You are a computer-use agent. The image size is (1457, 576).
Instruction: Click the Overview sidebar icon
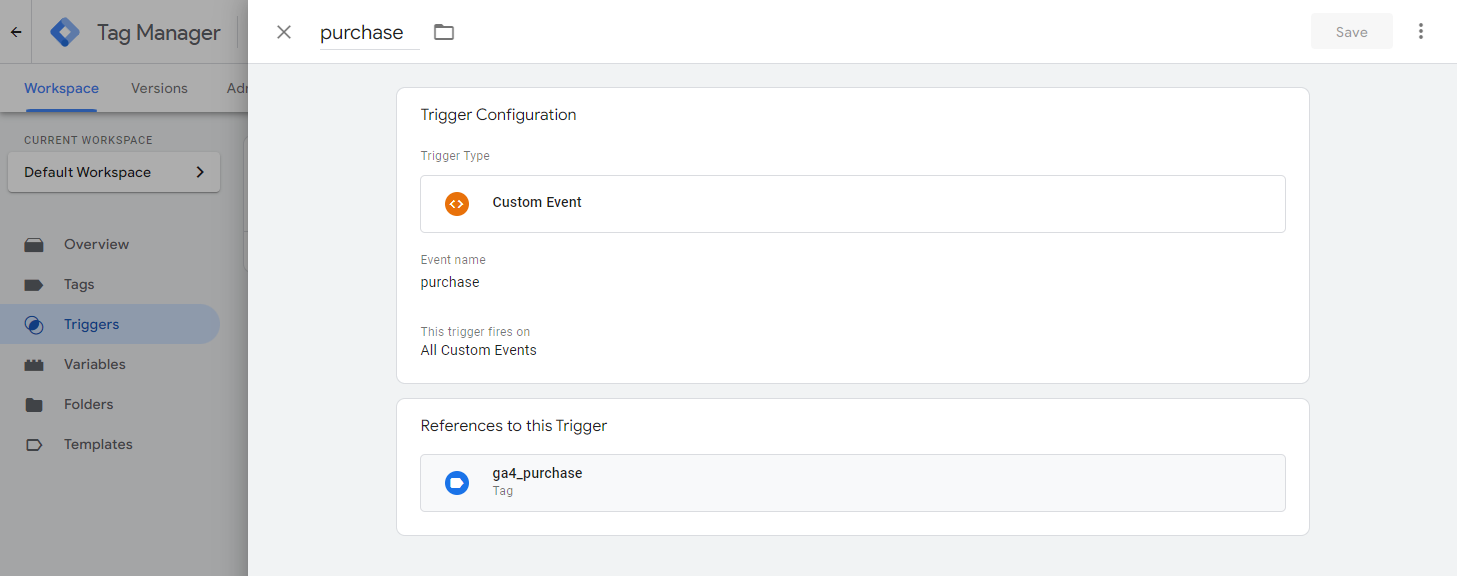34,245
